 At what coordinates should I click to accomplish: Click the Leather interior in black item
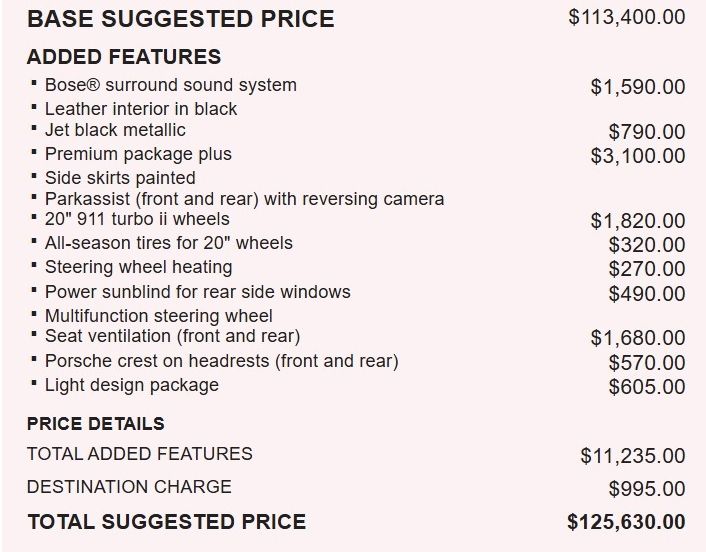pos(141,108)
